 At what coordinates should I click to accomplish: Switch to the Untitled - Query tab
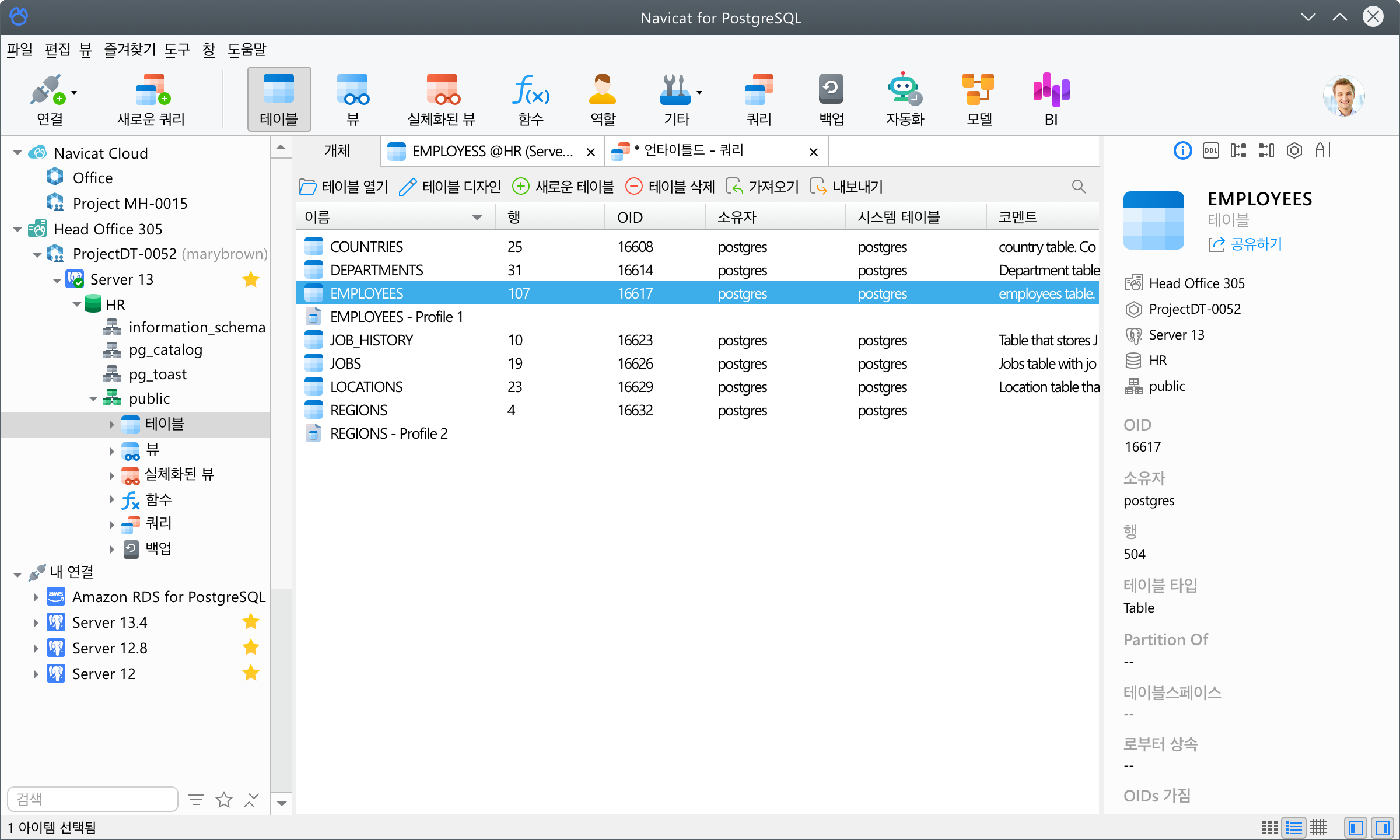716,151
